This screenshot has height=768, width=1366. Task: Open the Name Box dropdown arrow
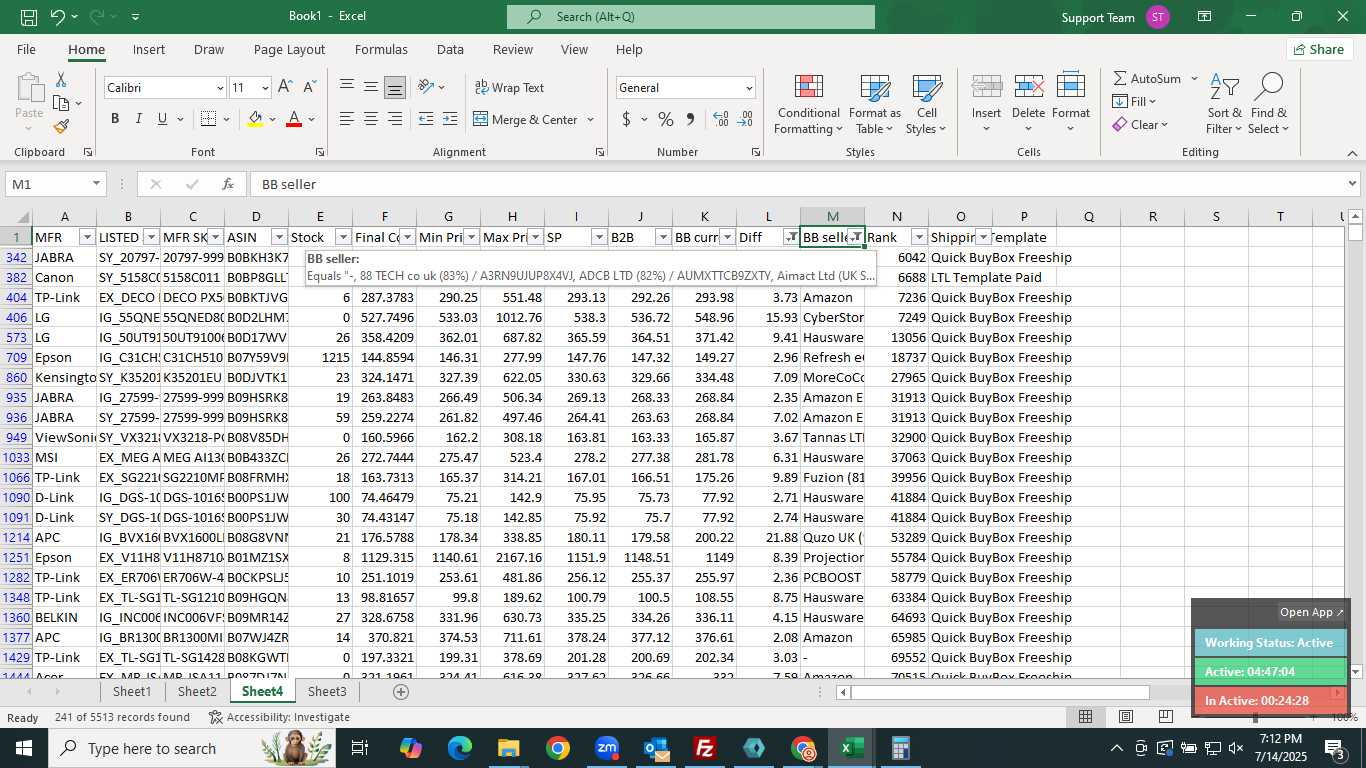pyautogui.click(x=96, y=184)
